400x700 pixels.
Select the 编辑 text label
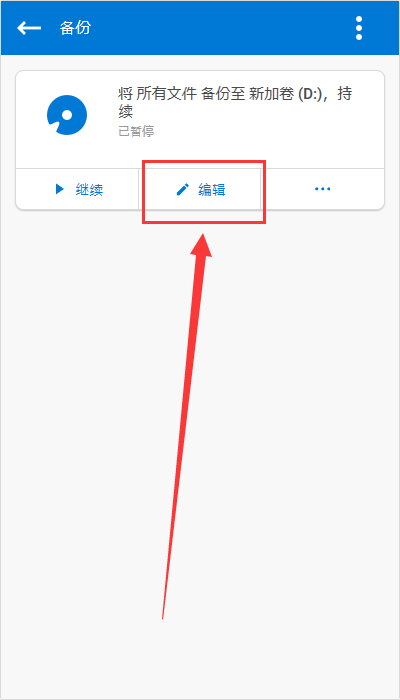[212, 190]
